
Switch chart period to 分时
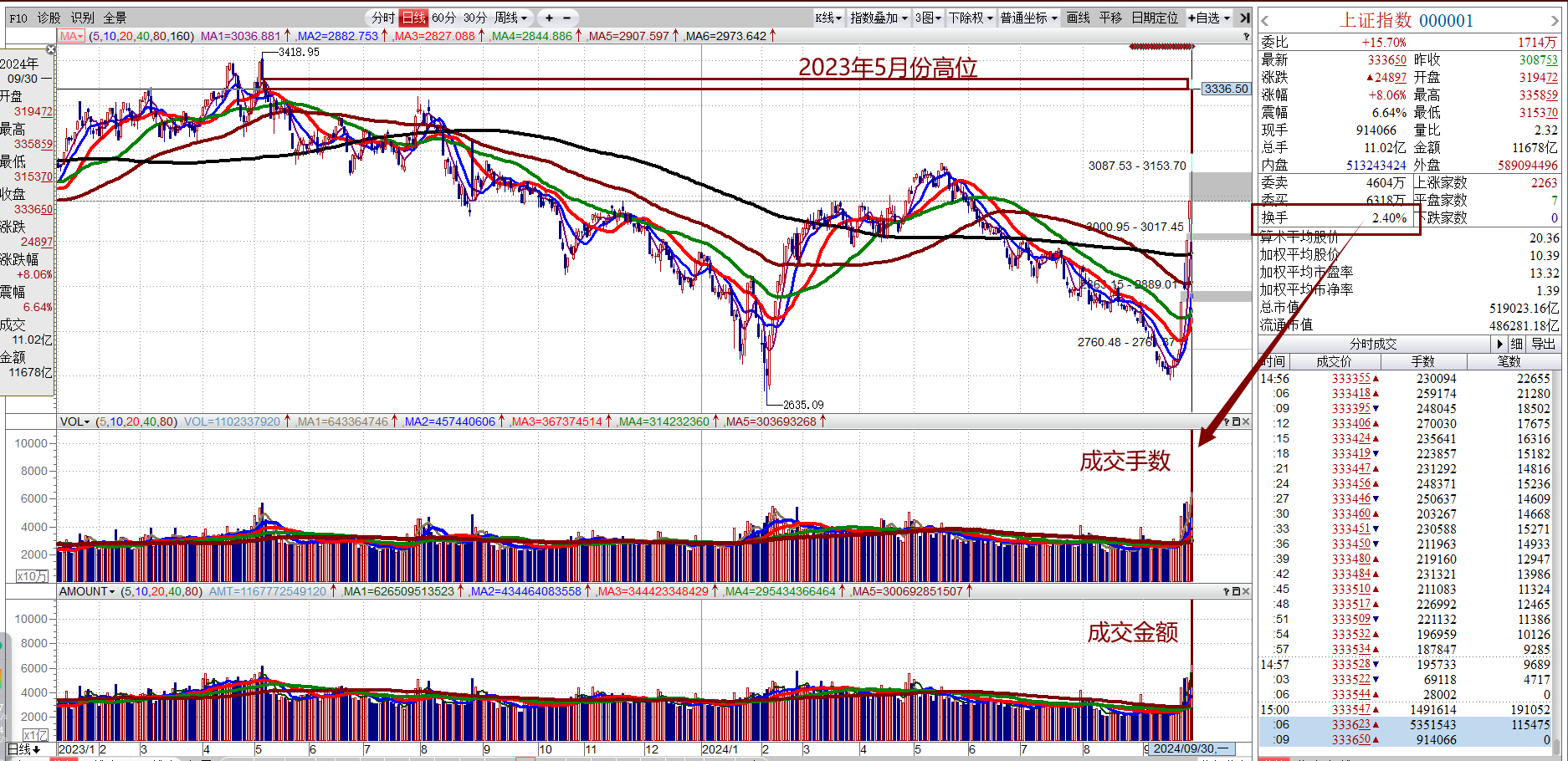tap(383, 18)
